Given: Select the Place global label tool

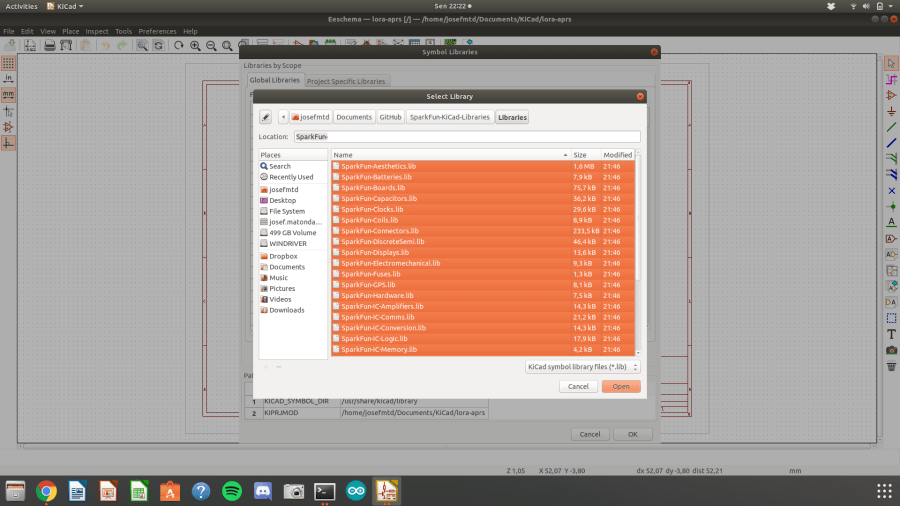Looking at the screenshot, I should [x=891, y=238].
